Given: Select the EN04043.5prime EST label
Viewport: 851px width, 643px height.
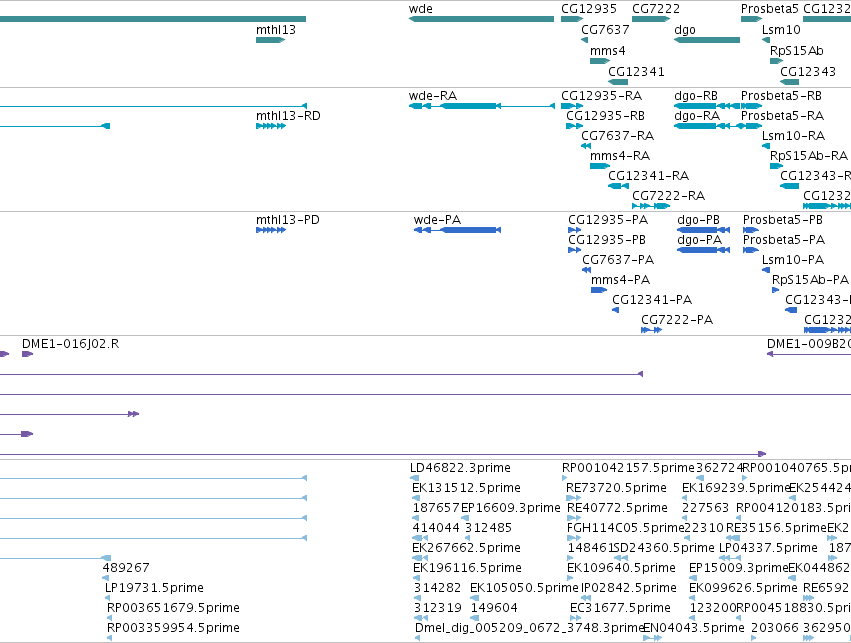Looking at the screenshot, I should pyautogui.click(x=694, y=628).
